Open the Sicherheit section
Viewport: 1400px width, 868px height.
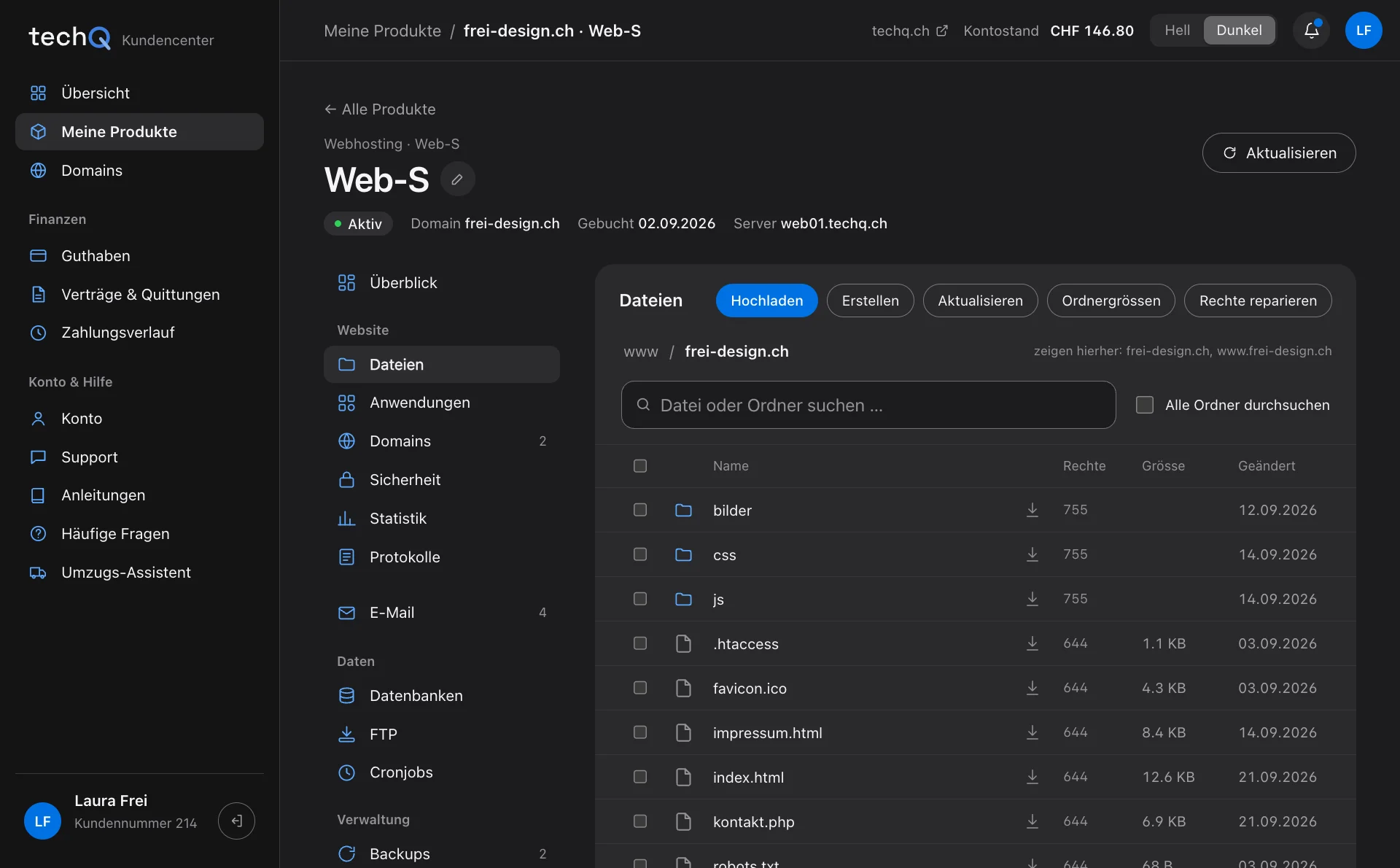coord(441,480)
